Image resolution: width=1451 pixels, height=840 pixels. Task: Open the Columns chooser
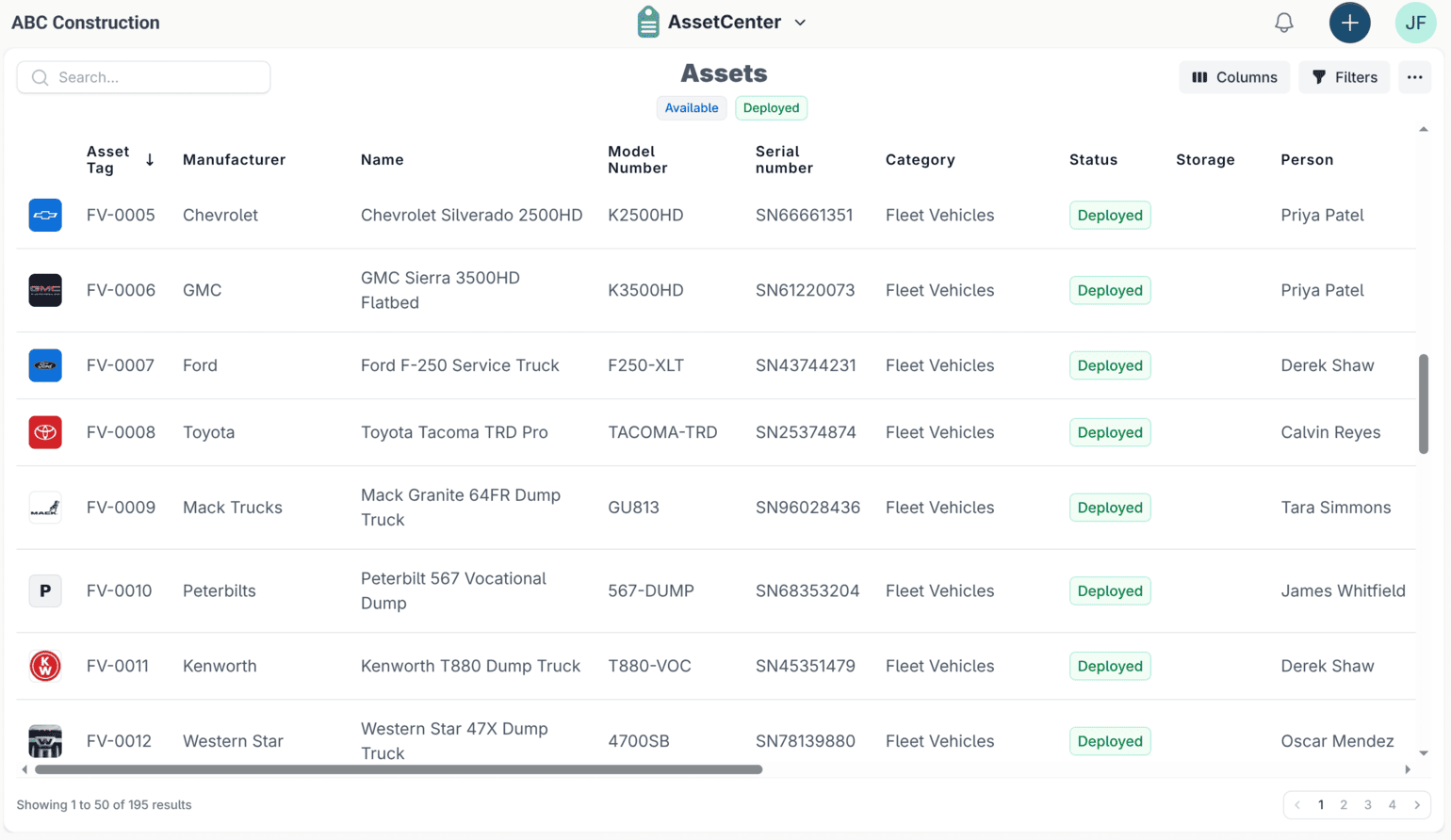click(x=1234, y=77)
